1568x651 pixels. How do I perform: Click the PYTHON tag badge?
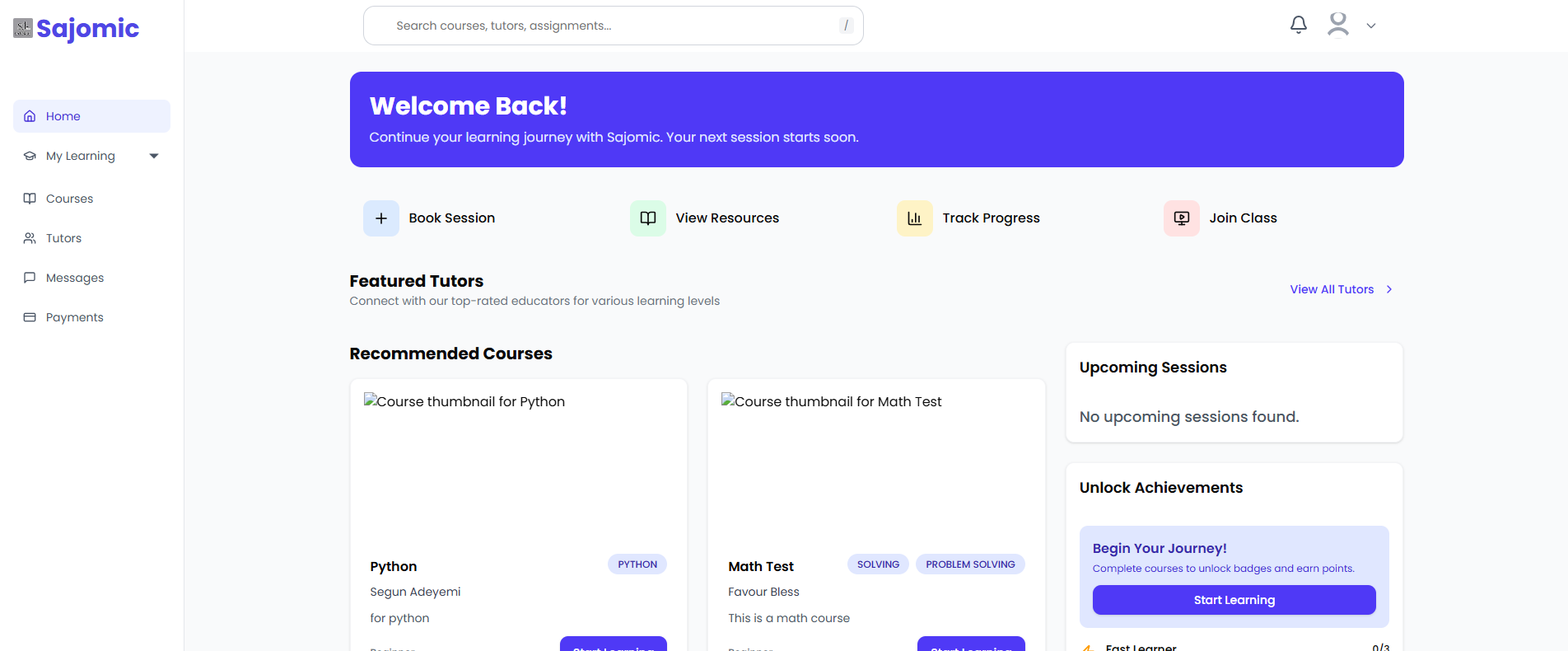tap(637, 564)
